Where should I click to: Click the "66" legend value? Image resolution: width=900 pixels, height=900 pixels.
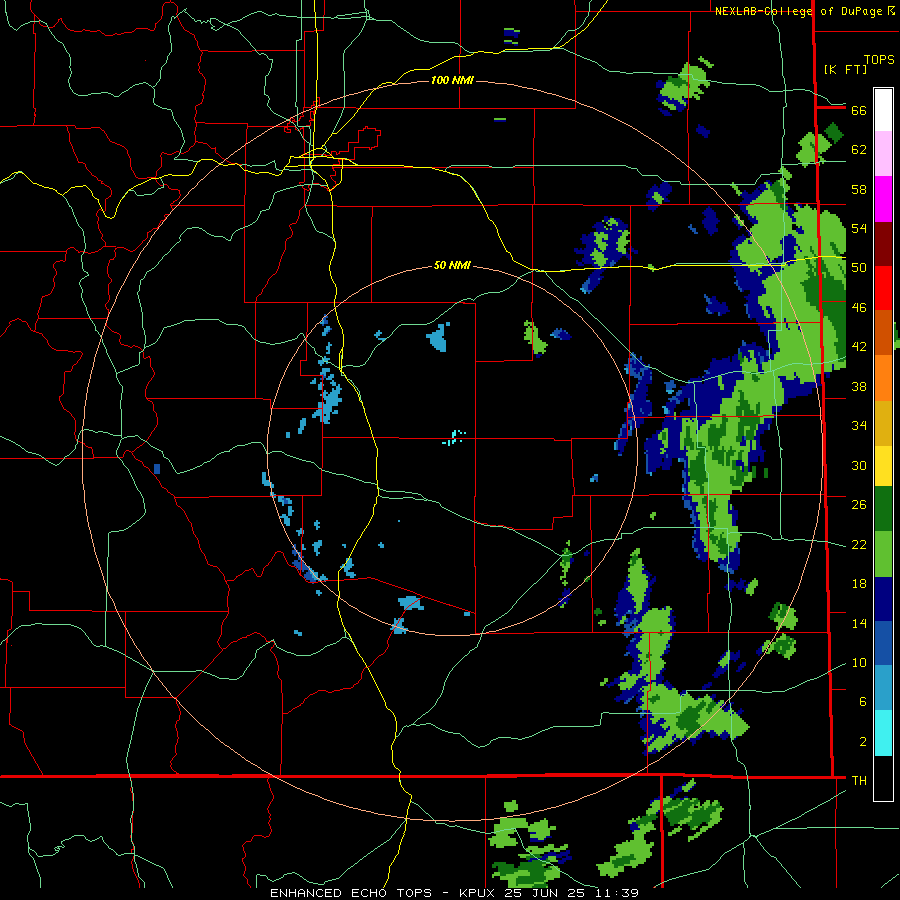tap(859, 110)
